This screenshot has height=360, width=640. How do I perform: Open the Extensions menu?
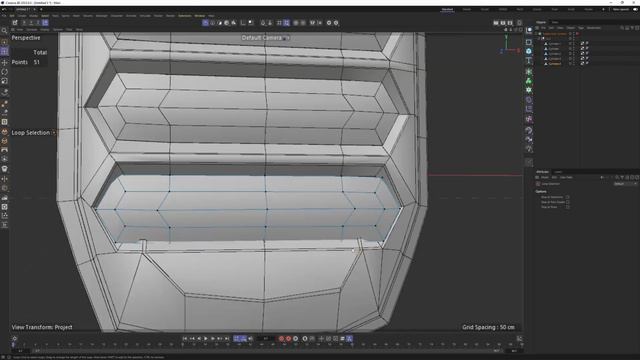pos(184,16)
